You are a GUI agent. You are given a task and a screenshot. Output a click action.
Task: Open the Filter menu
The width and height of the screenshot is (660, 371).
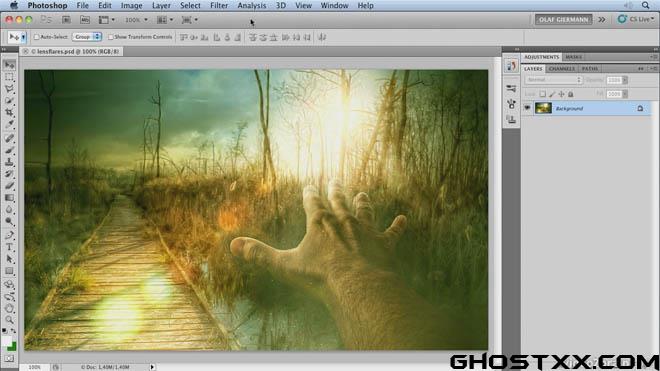click(x=219, y=5)
